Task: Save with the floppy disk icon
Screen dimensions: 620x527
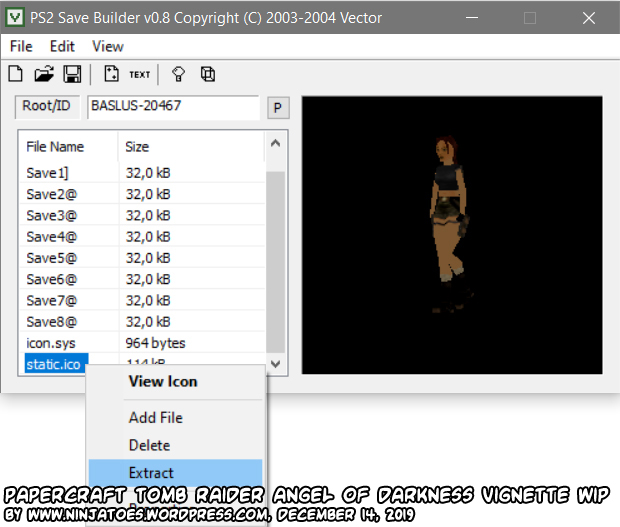Action: pyautogui.click(x=72, y=74)
